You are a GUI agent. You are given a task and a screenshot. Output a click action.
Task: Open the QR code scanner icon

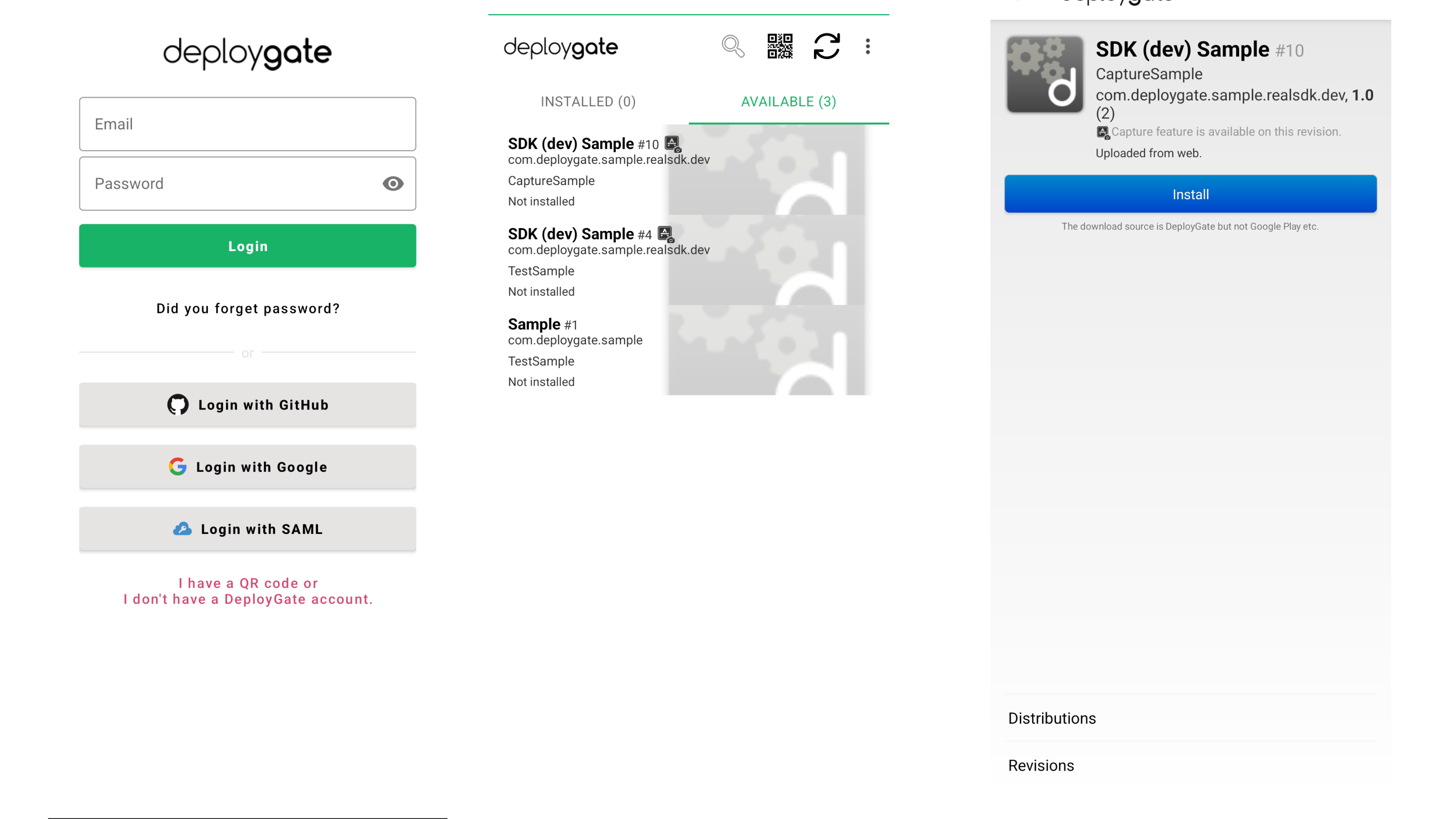[780, 47]
